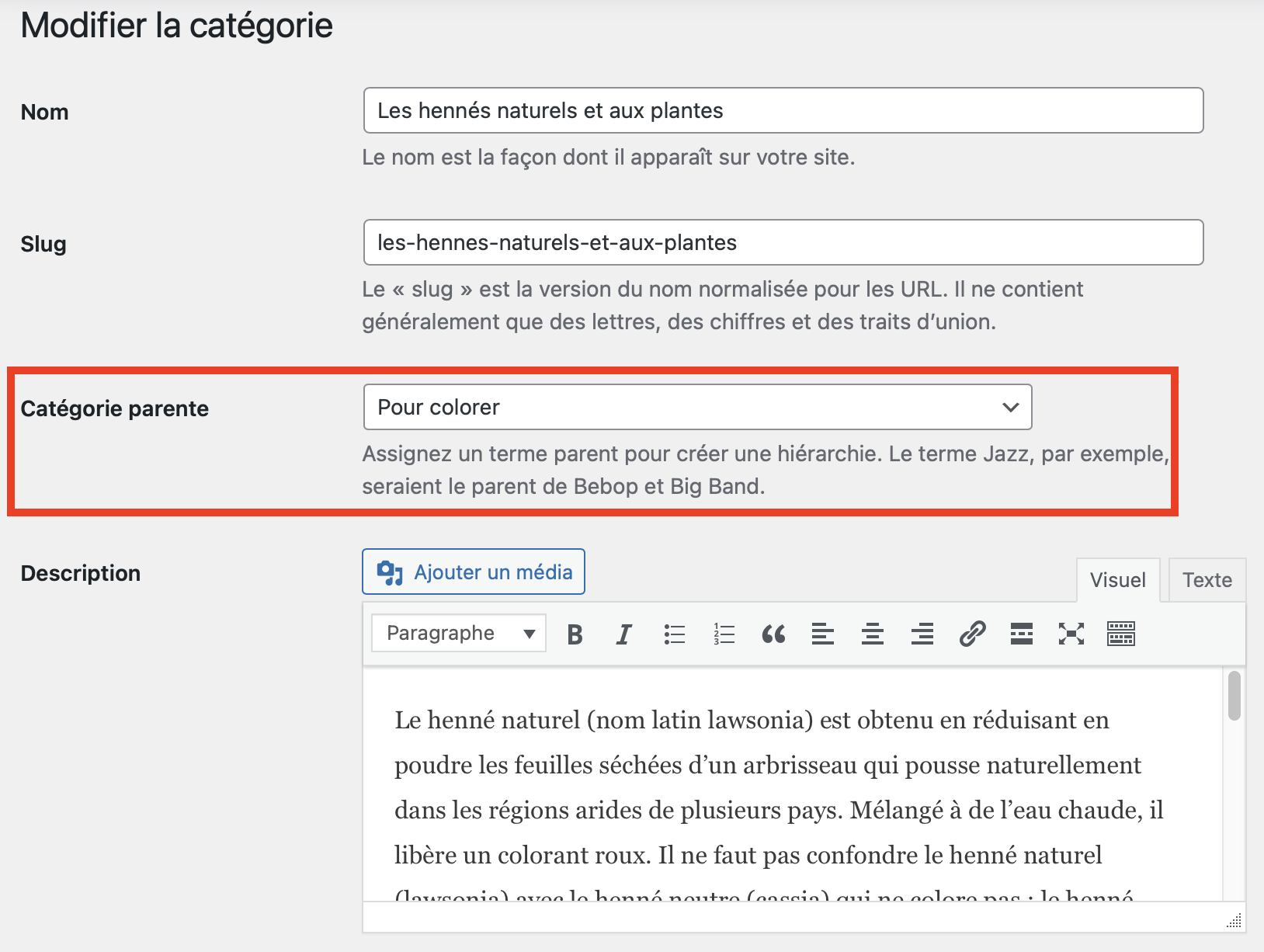
Task: Insert a bulleted list
Action: pos(674,634)
